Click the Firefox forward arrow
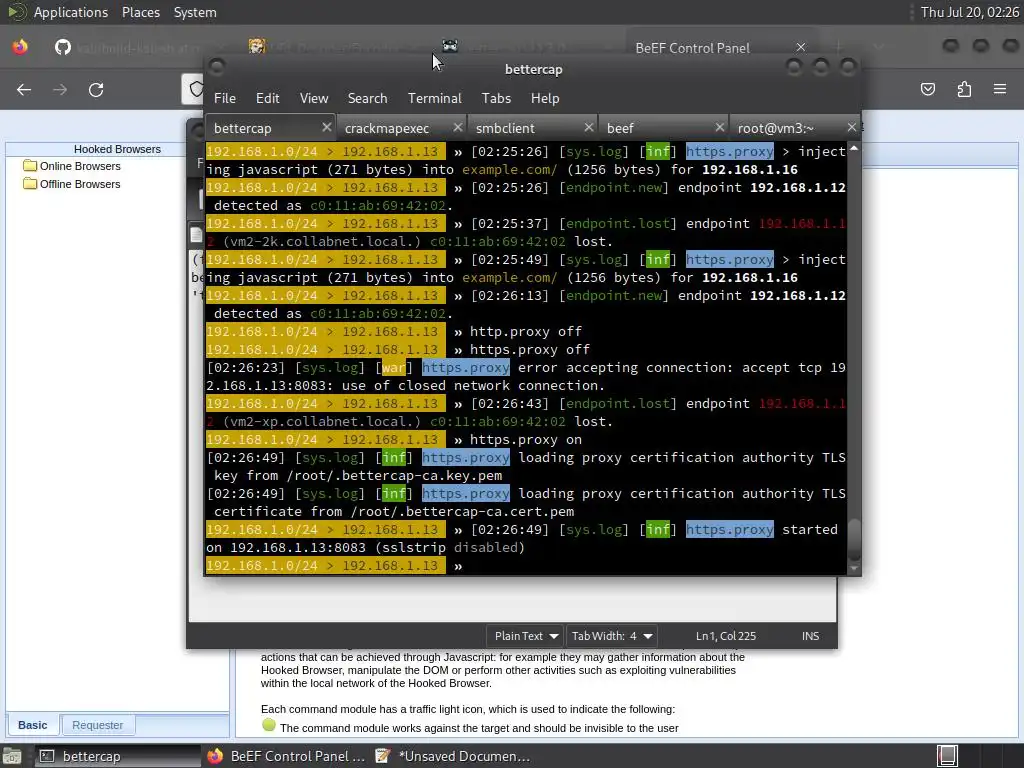This screenshot has width=1024, height=768. click(59, 89)
